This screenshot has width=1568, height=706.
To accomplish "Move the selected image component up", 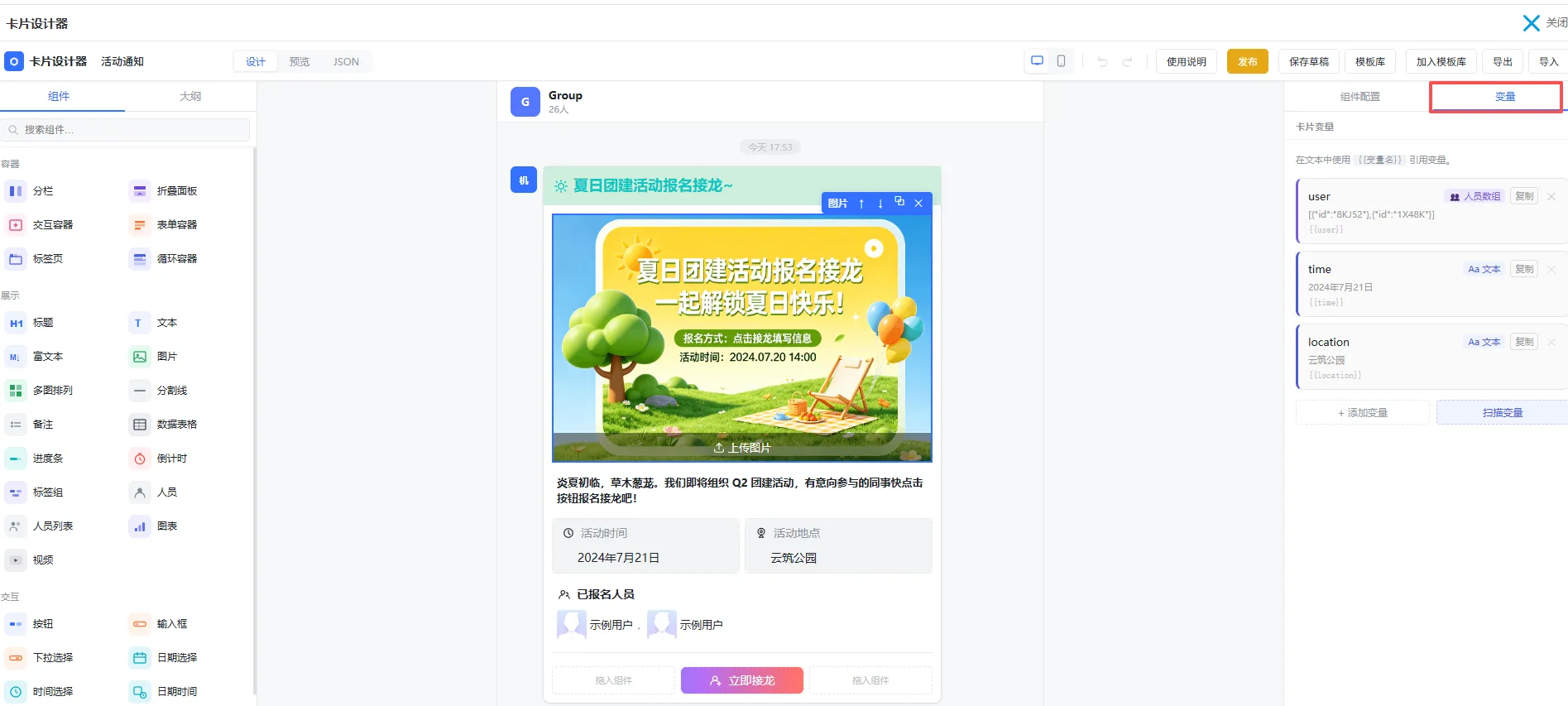I will tap(861, 203).
